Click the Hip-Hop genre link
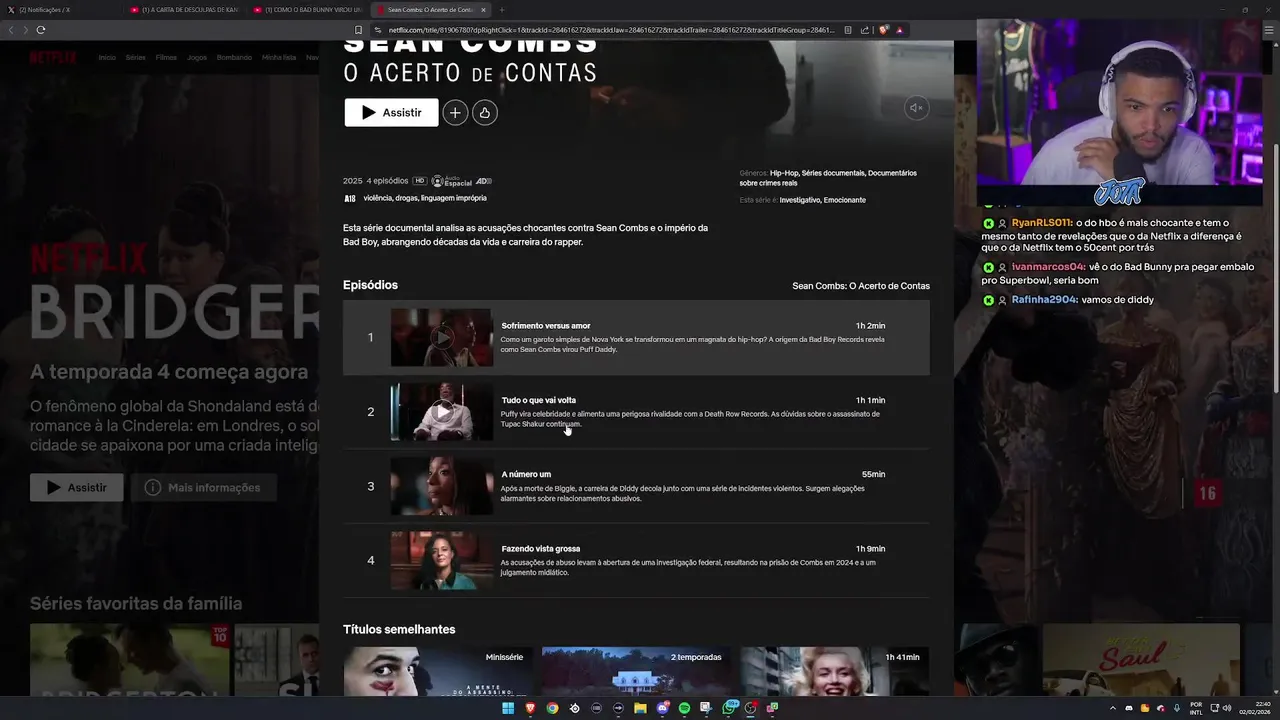The height and width of the screenshot is (720, 1280). tap(783, 173)
